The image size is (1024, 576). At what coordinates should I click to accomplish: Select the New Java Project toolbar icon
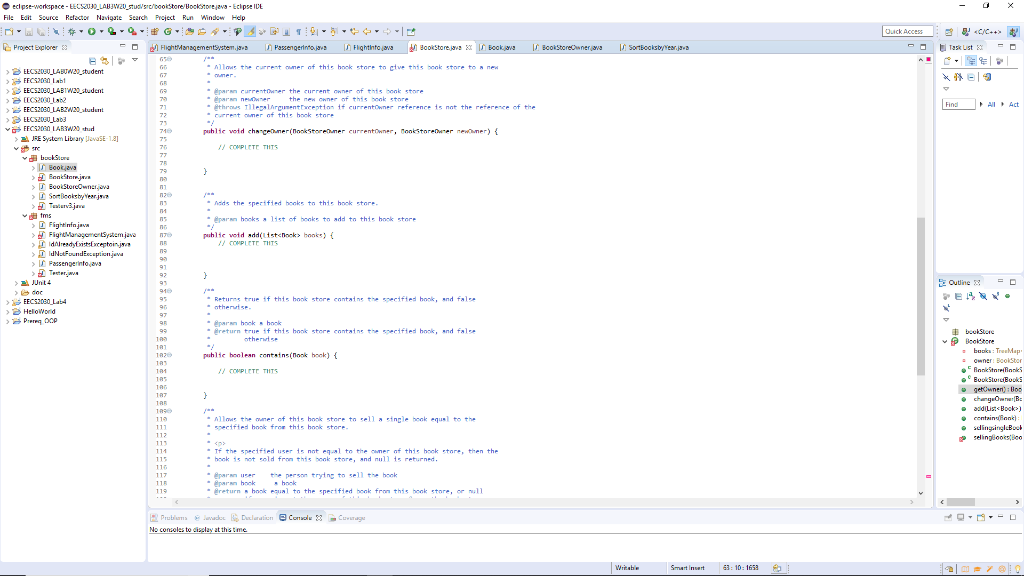pyautogui.click(x=155, y=33)
